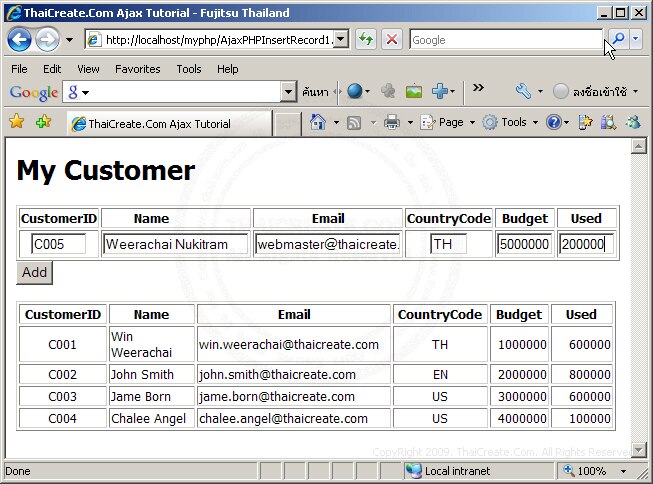Viewport: 653px width, 484px height.
Task: Click the magnifier Search button
Action: [x=618, y=39]
